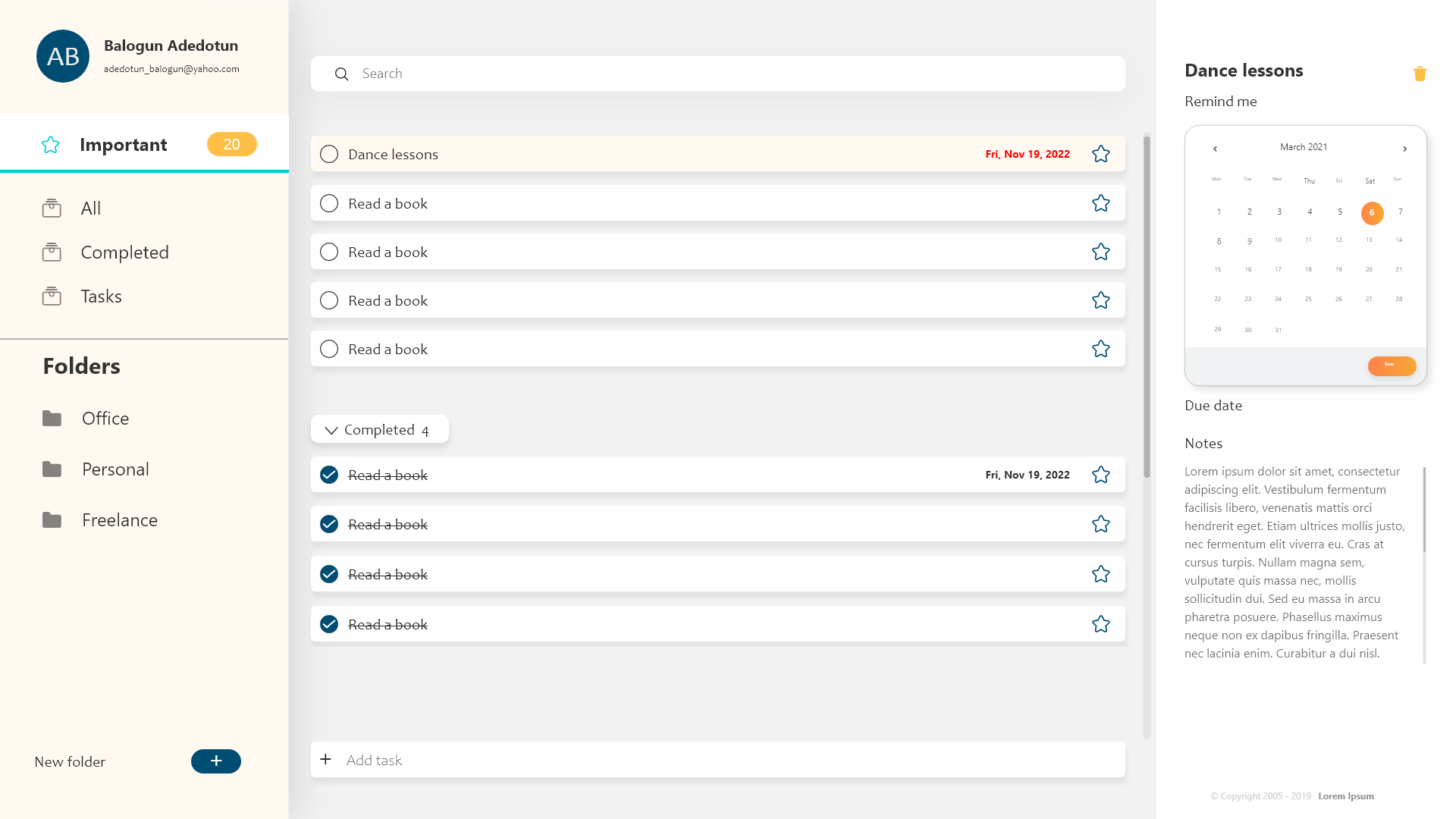
Task: Open the Freelance folder
Action: [x=119, y=520]
